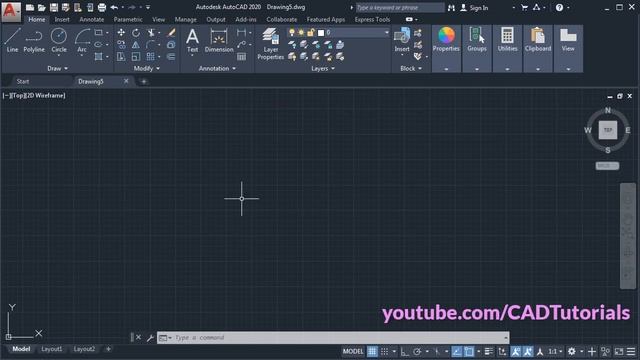Click the Stretch tool icon
Screen dimensions: 640x360
(121, 56)
